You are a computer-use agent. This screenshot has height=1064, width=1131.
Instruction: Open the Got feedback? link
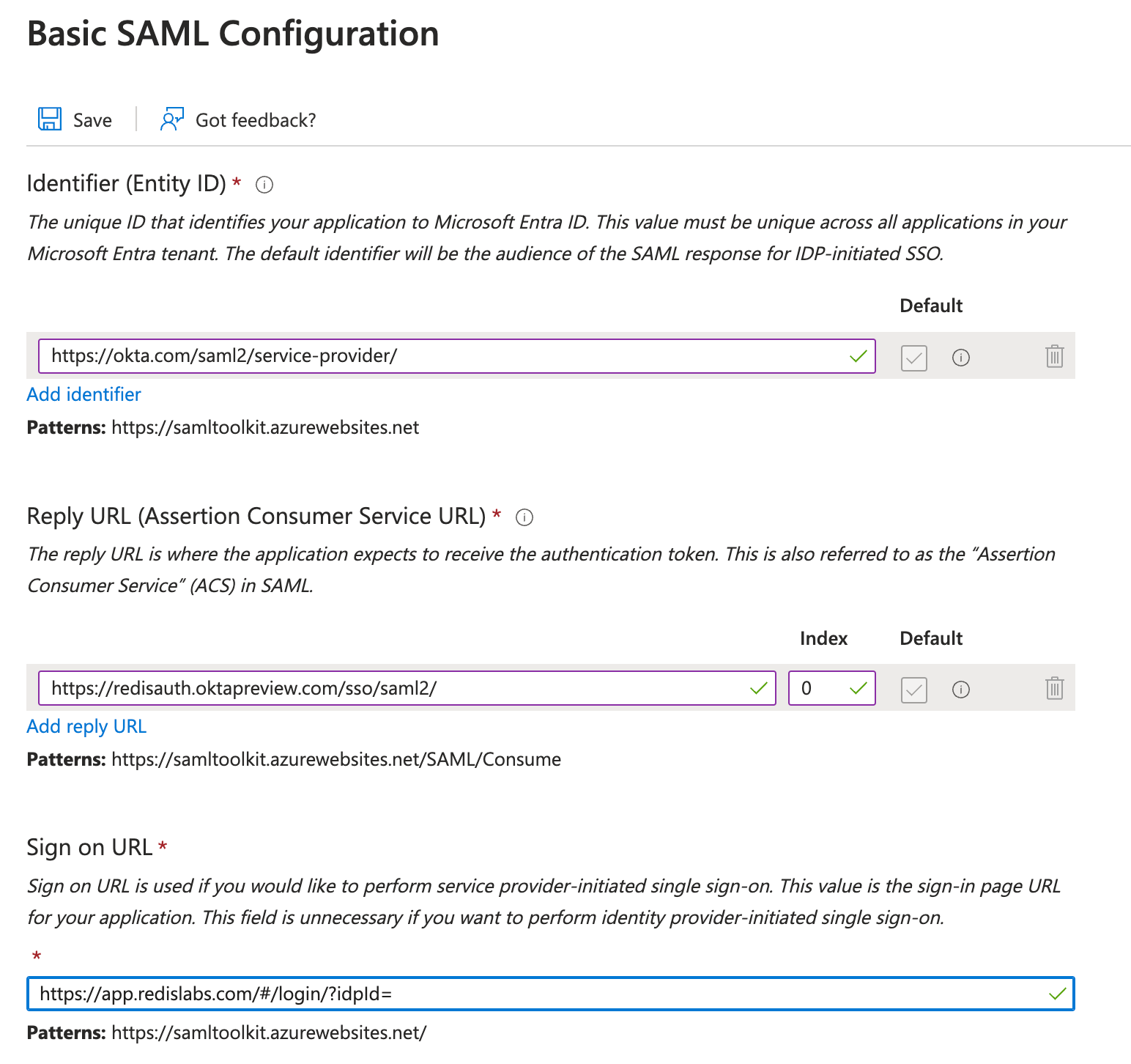click(255, 120)
